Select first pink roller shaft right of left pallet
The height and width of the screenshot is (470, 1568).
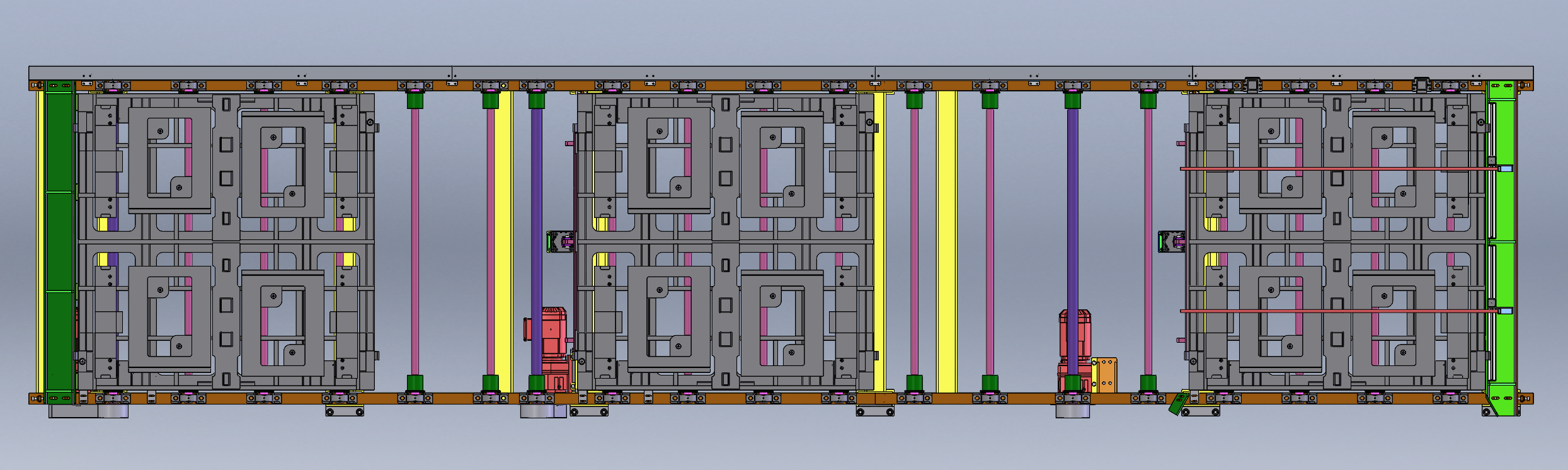click(x=415, y=242)
